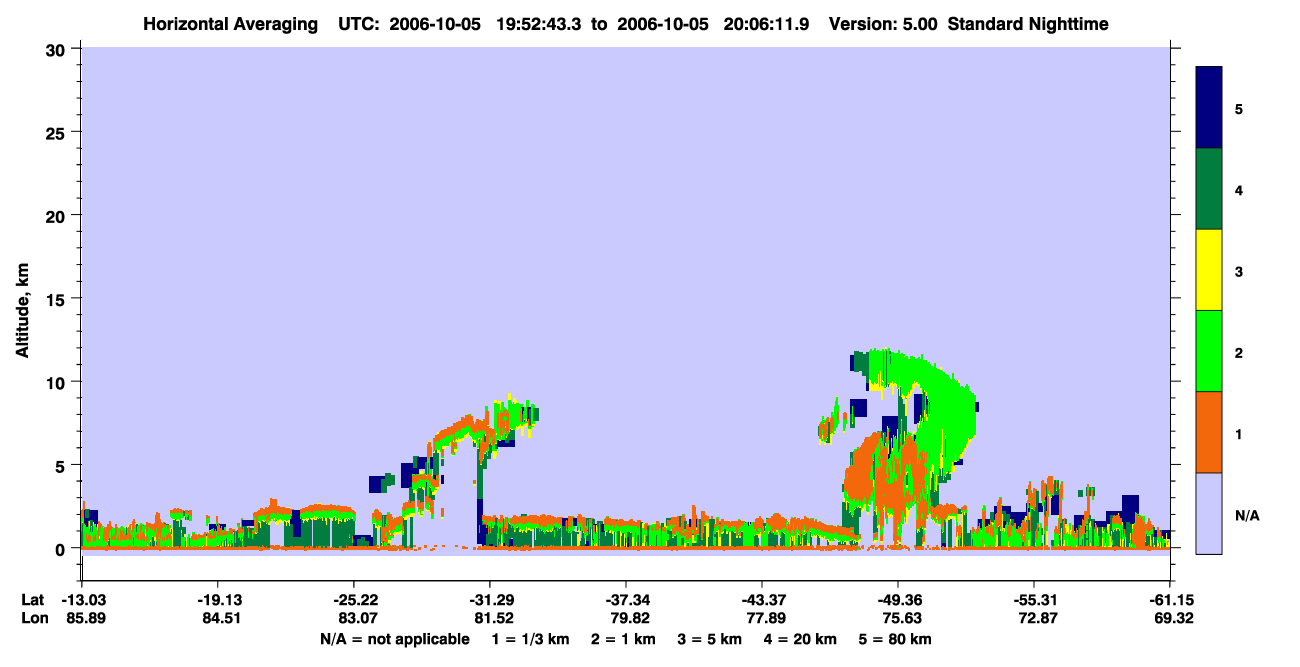The width and height of the screenshot is (1300, 667).
Task: Click the '2 = 1 km' legend entry
Action: (x=626, y=638)
